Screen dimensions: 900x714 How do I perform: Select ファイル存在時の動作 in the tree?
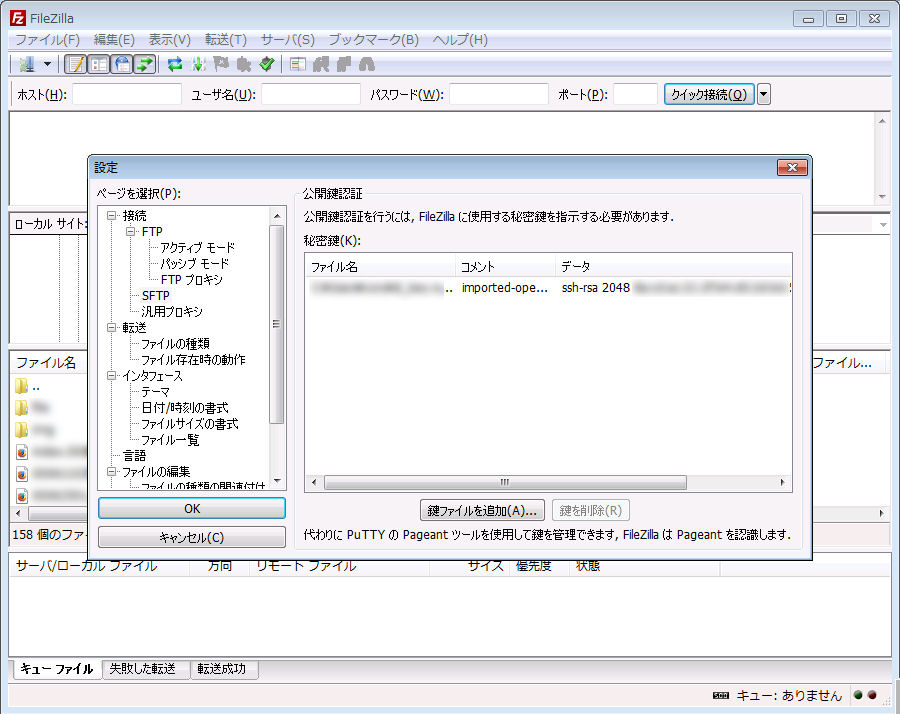[193, 360]
